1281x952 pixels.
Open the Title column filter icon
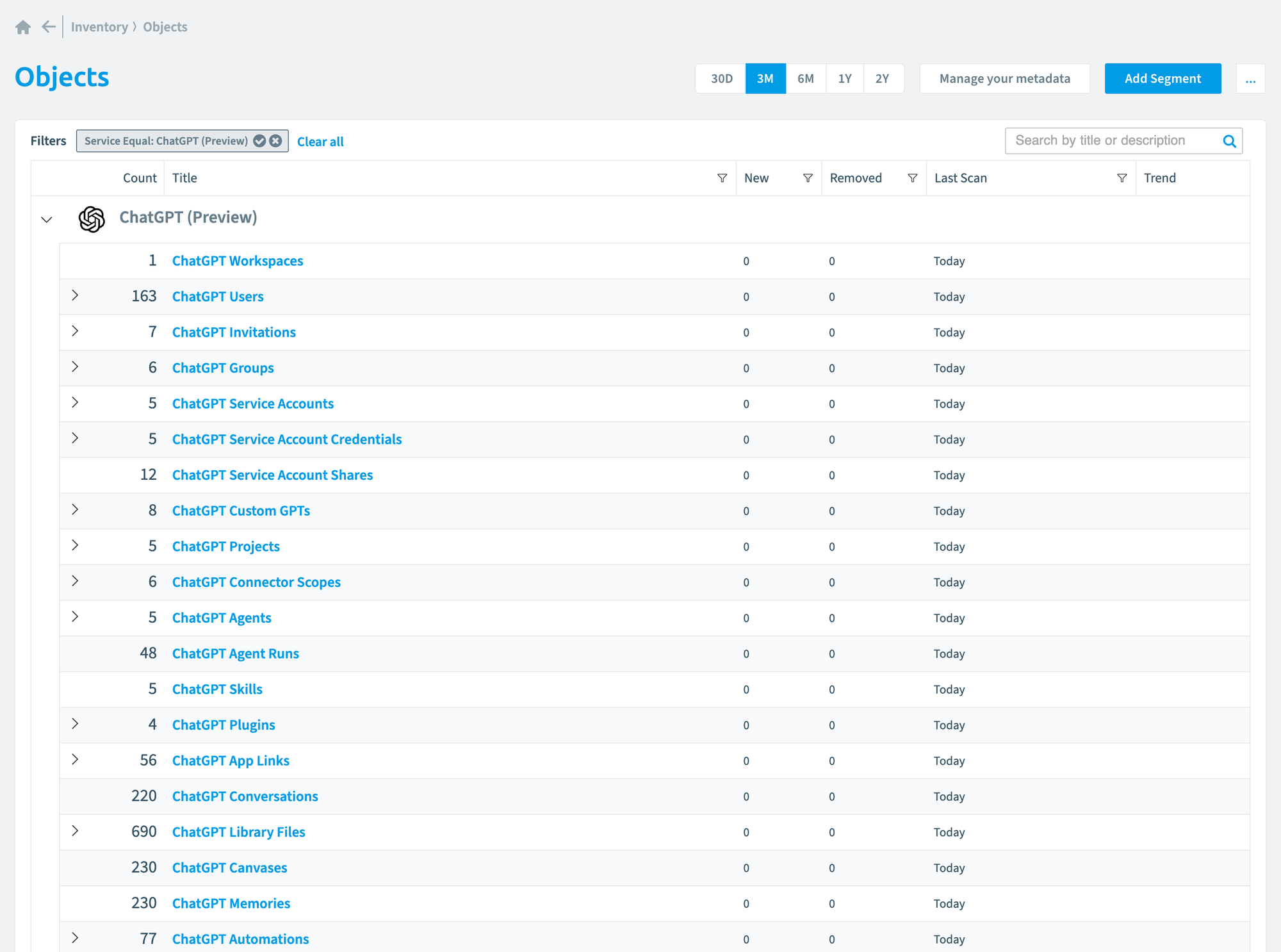722,178
